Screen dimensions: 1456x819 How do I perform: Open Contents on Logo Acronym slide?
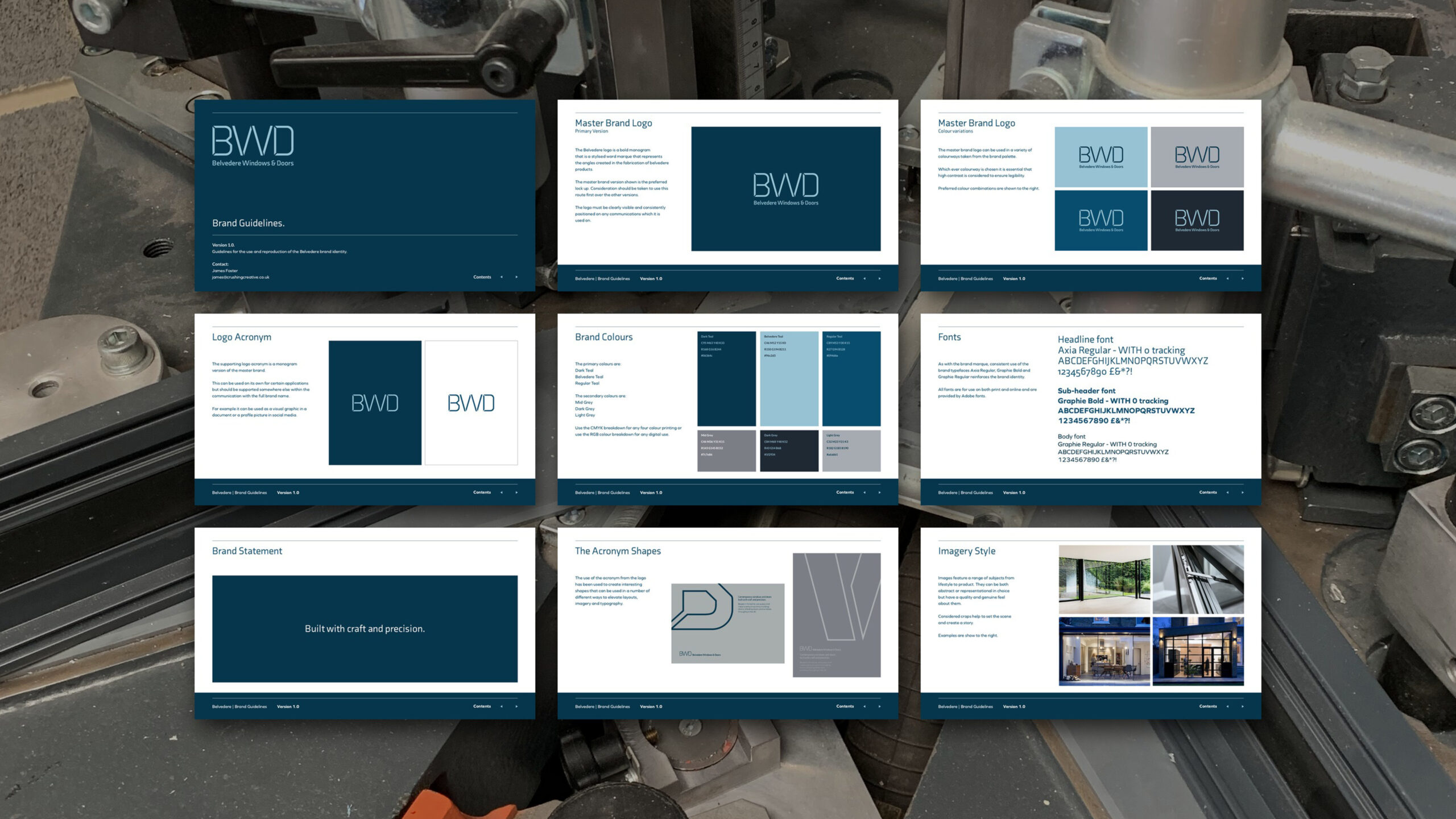click(x=482, y=493)
